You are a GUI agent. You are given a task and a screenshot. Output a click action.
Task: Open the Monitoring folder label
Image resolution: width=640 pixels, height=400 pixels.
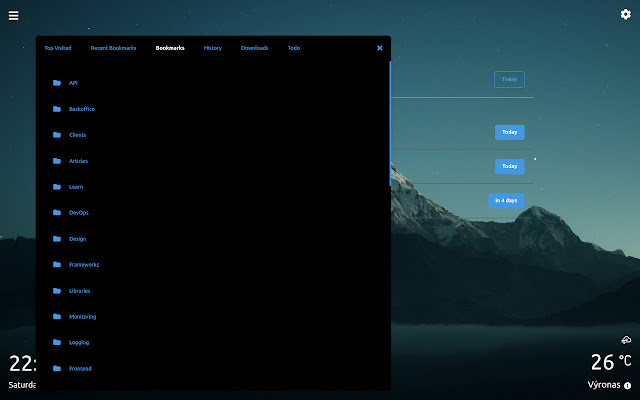[x=82, y=316]
